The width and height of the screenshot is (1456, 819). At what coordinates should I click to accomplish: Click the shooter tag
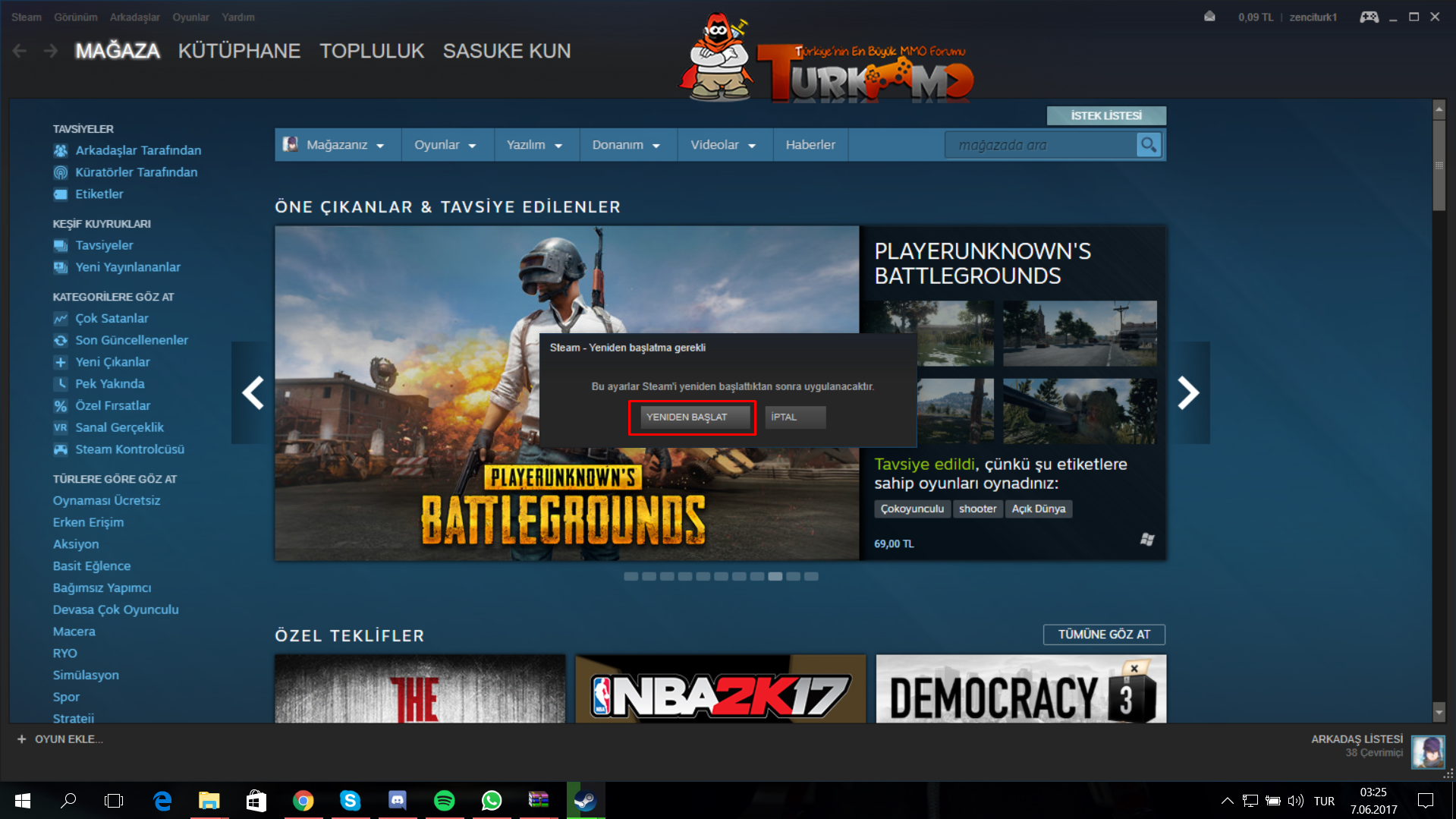click(977, 509)
